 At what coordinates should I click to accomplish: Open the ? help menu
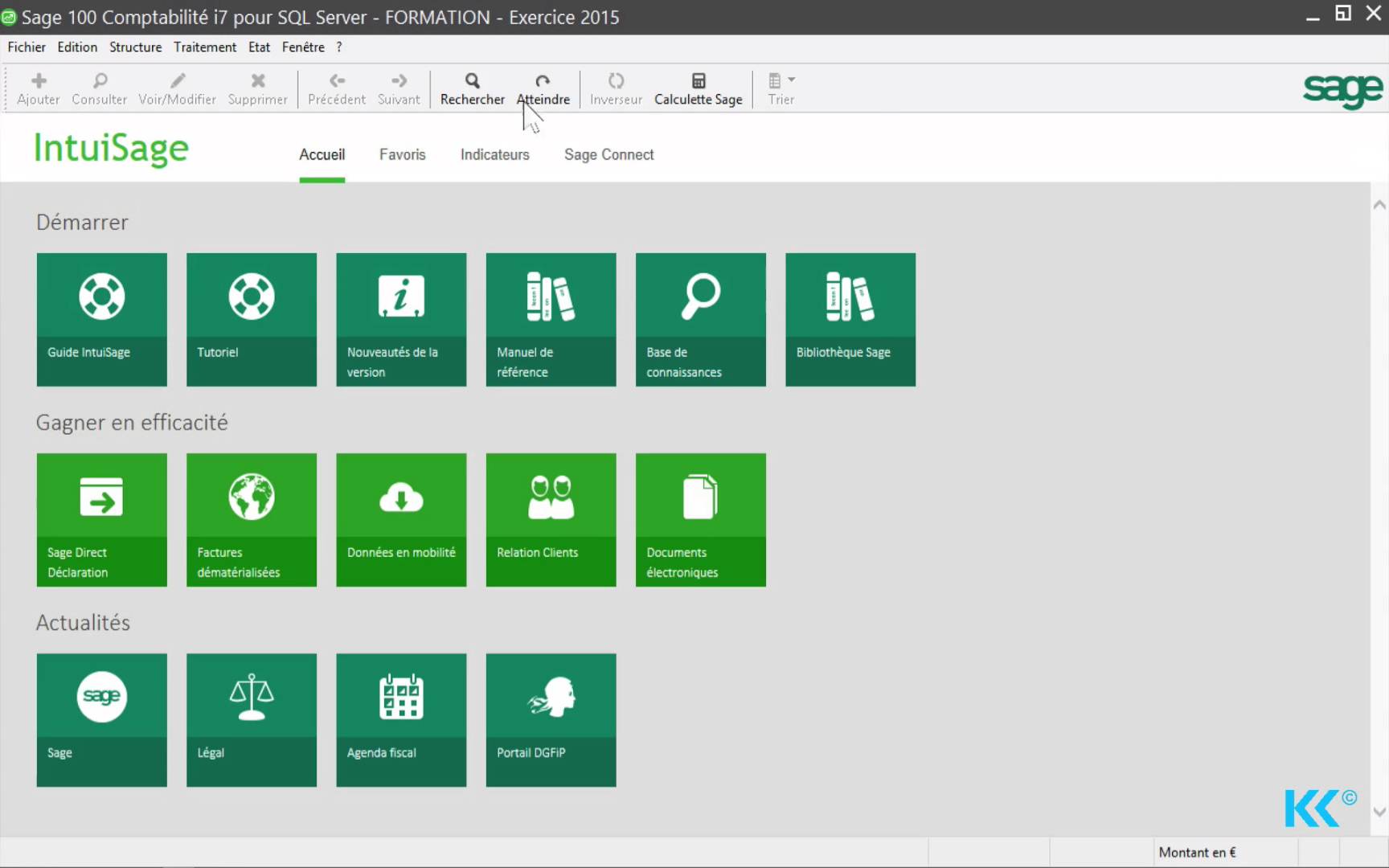(x=339, y=47)
